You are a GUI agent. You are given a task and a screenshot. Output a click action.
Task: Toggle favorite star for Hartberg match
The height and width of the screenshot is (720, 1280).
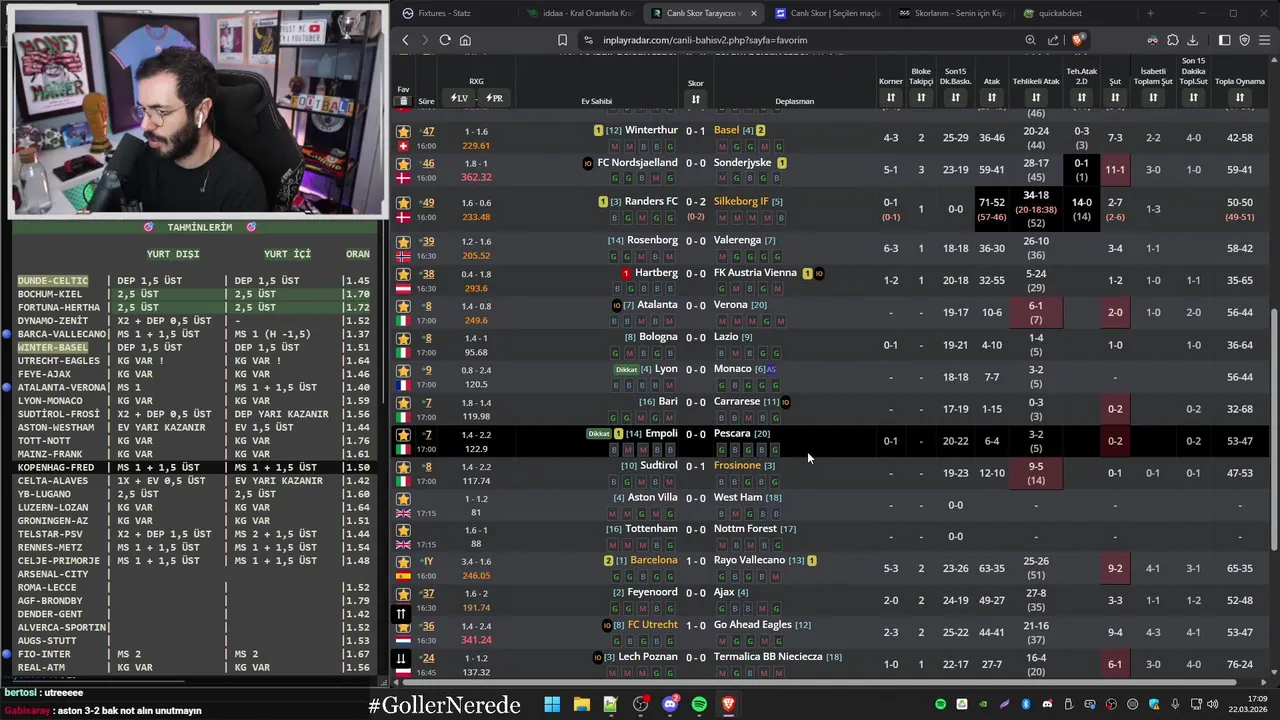(x=403, y=273)
